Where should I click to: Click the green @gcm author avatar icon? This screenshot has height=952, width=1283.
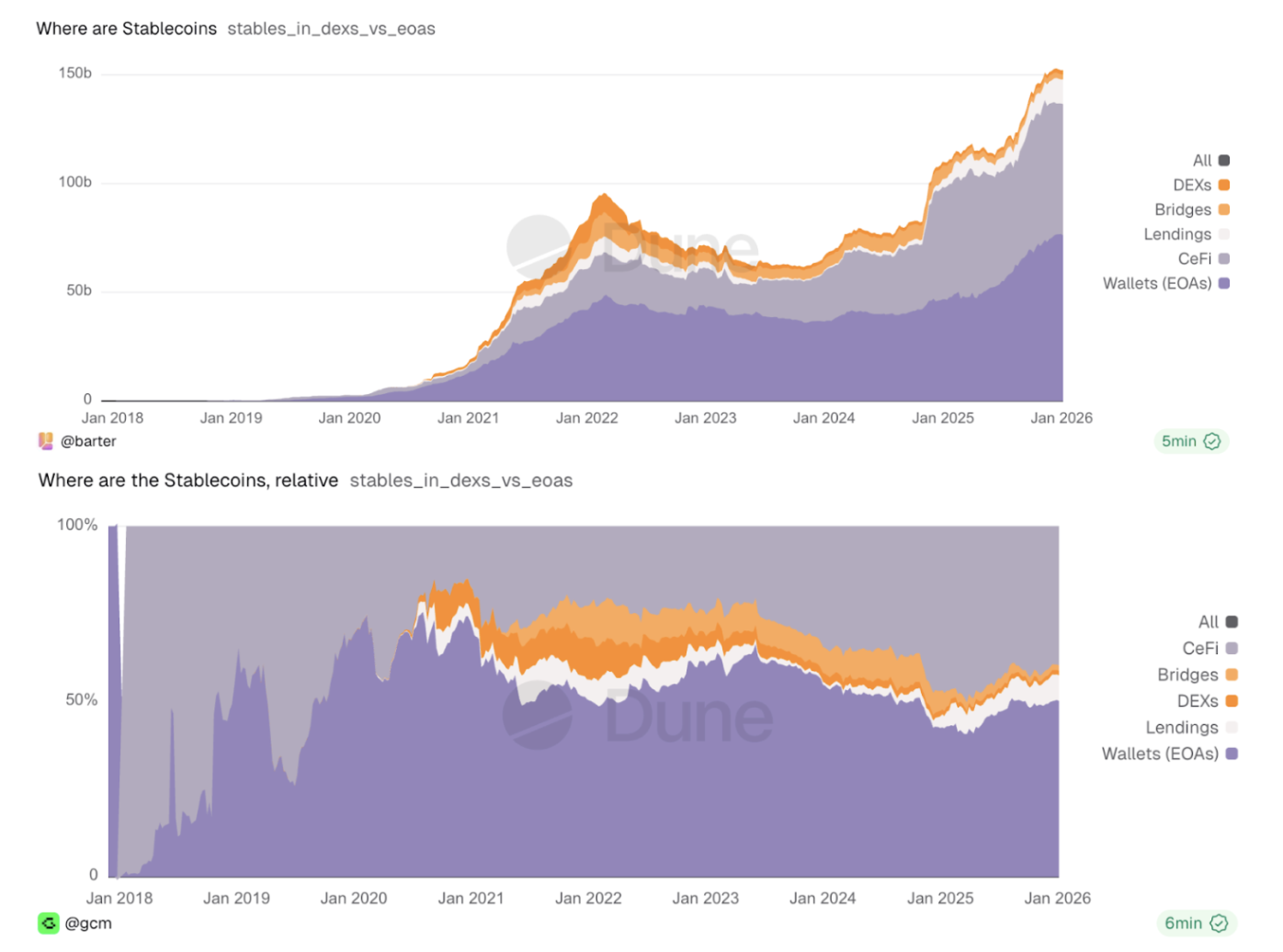point(49,923)
